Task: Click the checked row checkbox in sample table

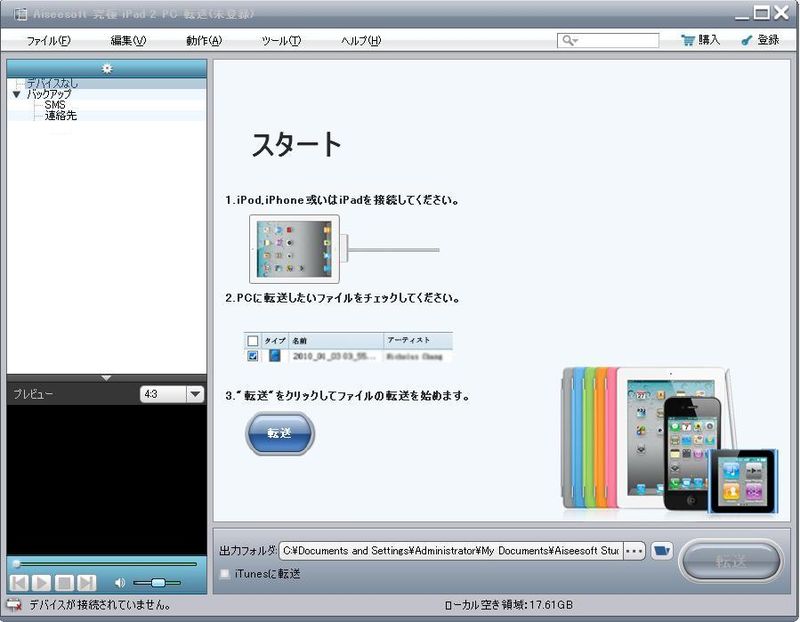Action: click(253, 356)
